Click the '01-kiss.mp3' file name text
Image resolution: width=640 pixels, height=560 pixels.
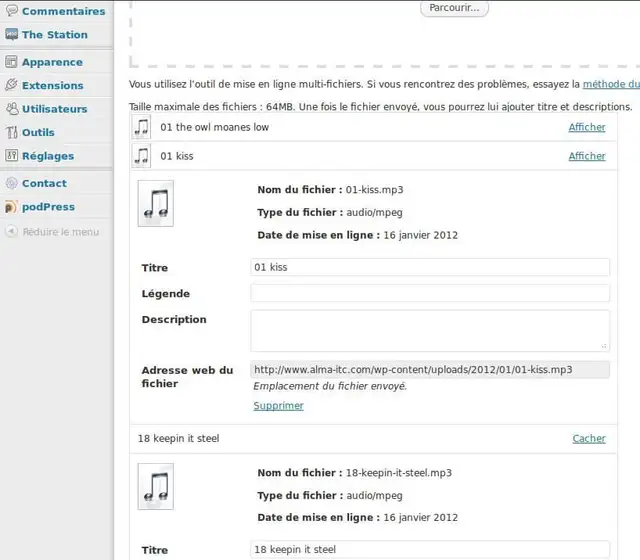pos(374,190)
